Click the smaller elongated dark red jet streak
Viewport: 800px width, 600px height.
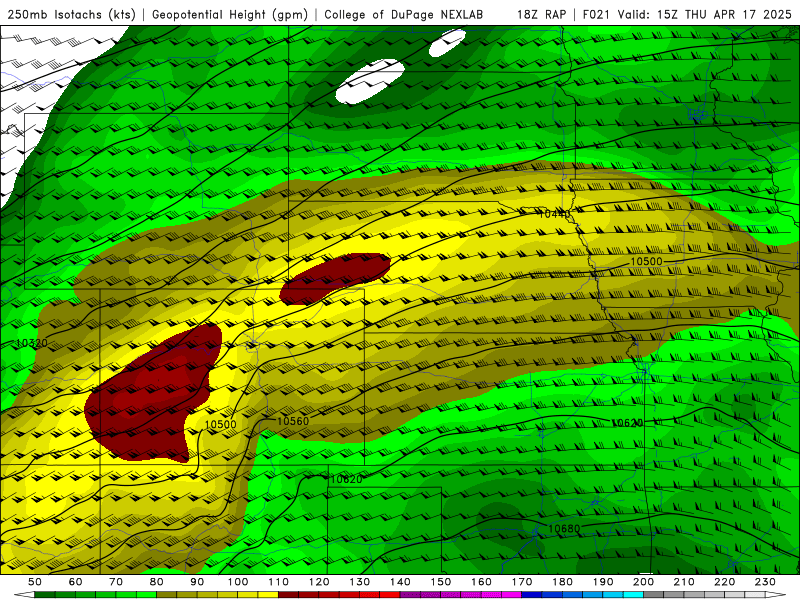tap(335, 278)
